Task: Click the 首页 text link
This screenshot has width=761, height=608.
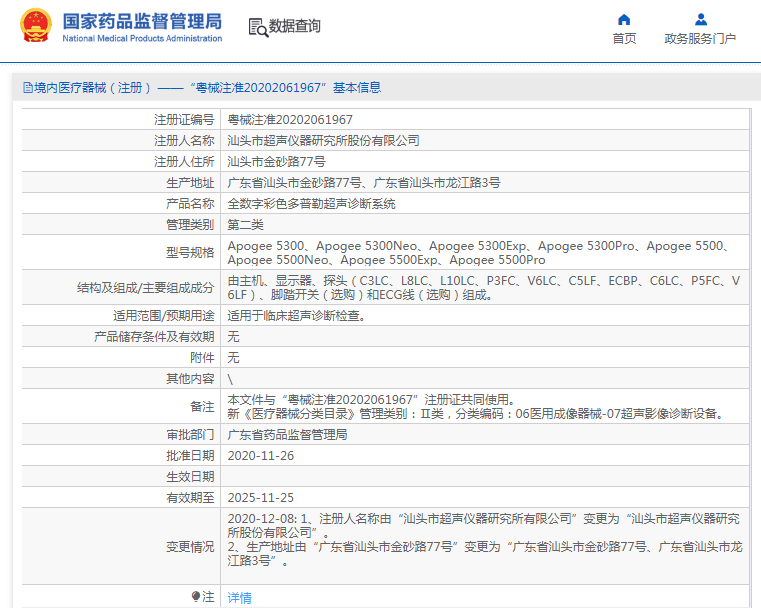Action: coord(624,38)
